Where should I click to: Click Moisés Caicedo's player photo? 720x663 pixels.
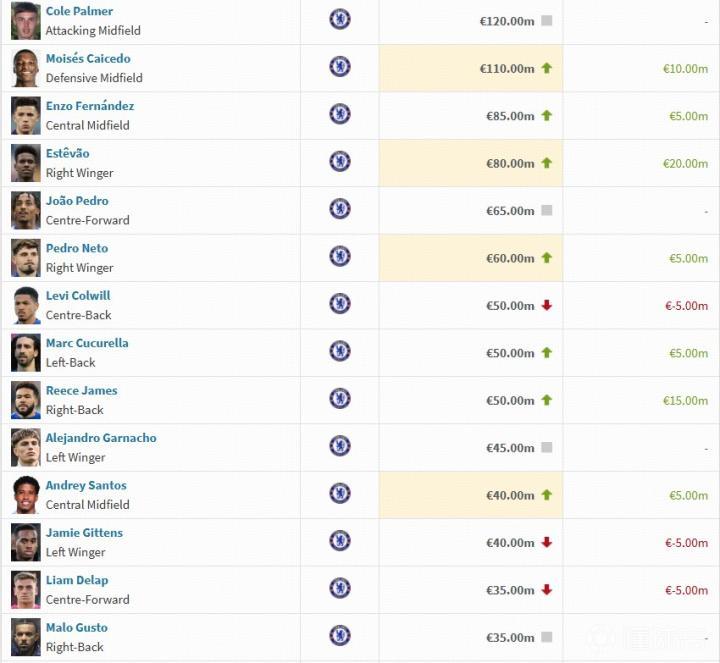tap(26, 68)
